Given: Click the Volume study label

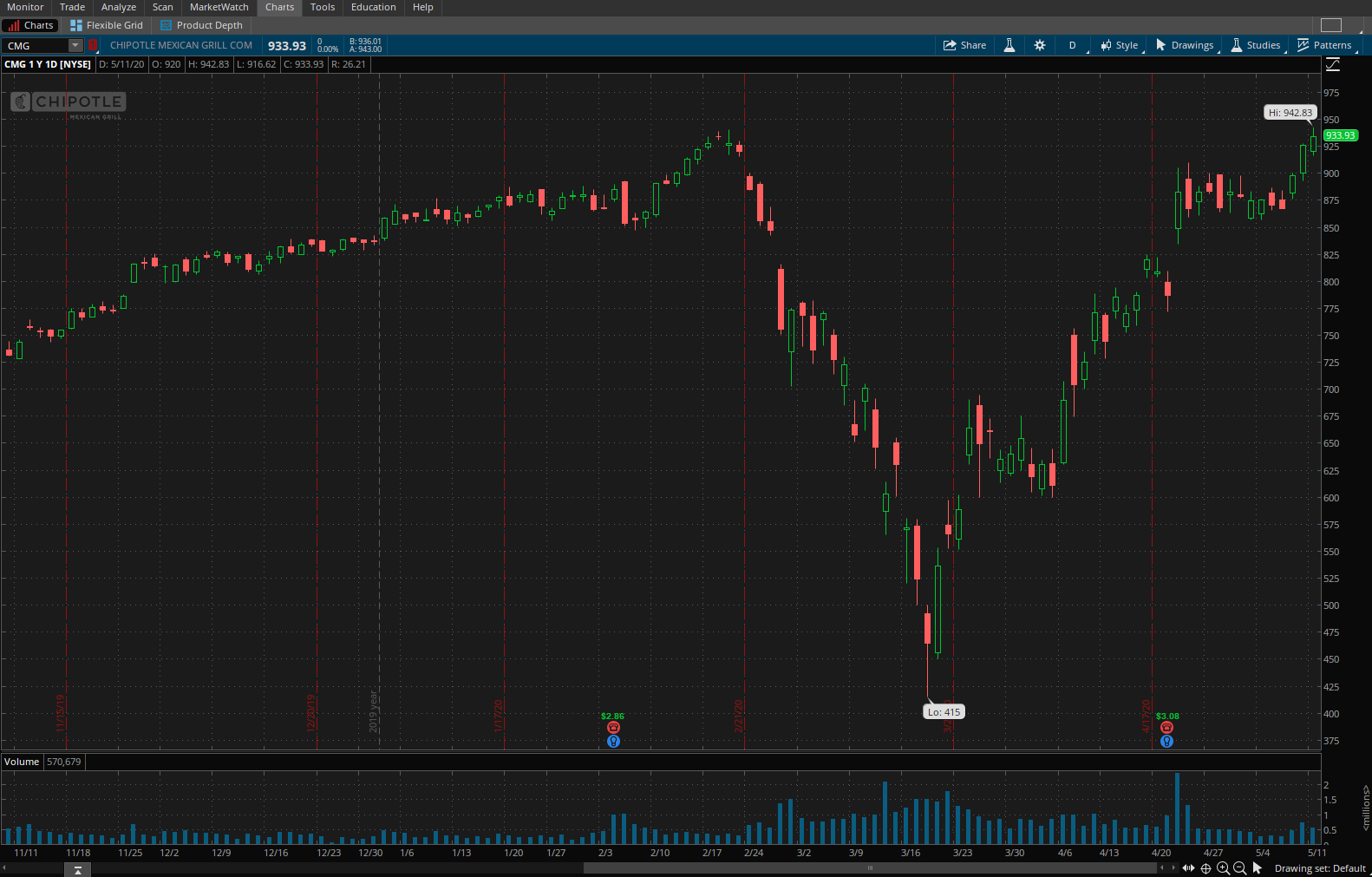Looking at the screenshot, I should point(22,762).
